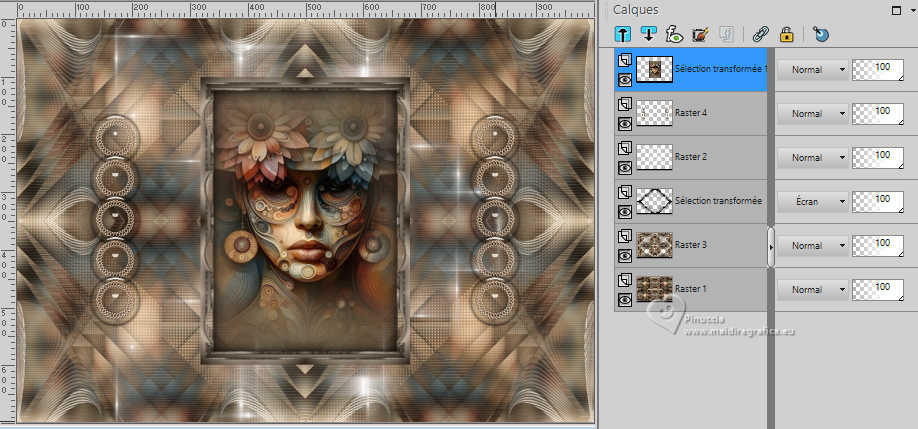Click the chain link layers icon
Screen dimensions: 918x429
[x=761, y=34]
